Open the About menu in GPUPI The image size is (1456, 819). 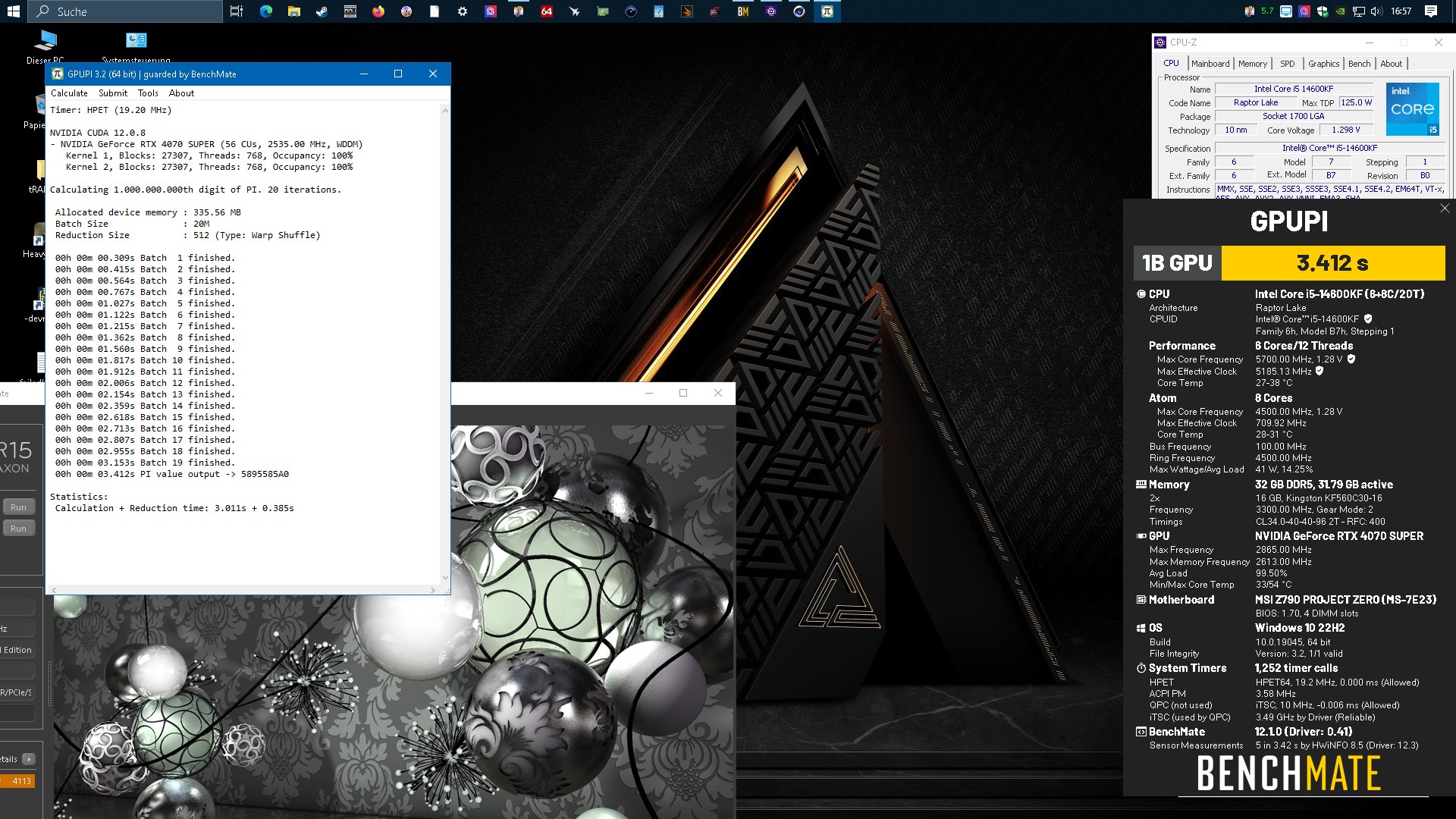point(181,93)
